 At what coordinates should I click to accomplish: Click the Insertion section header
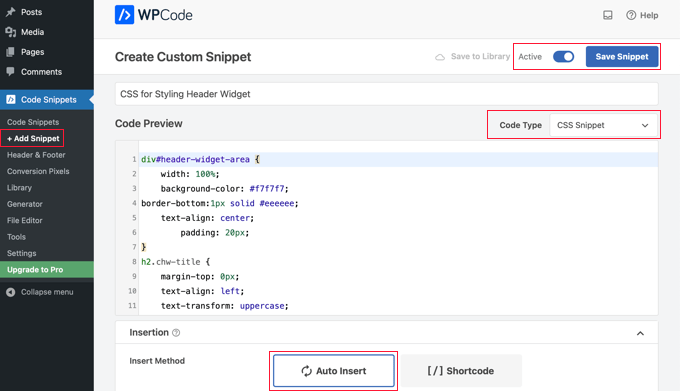point(386,333)
